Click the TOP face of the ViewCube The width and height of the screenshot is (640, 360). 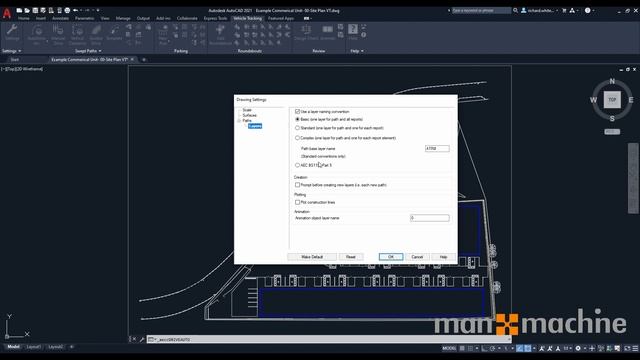[x=612, y=100]
